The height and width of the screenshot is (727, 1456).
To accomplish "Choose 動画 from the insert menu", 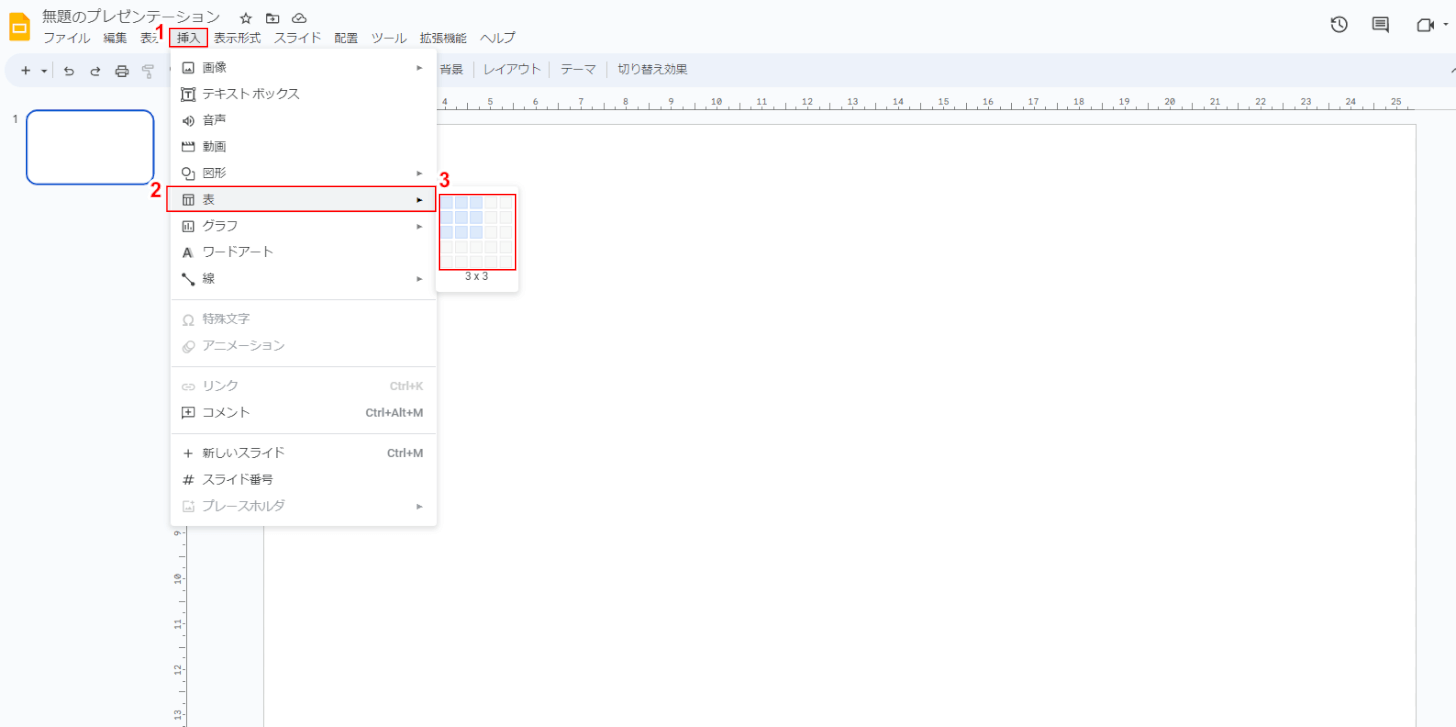I will [x=303, y=146].
